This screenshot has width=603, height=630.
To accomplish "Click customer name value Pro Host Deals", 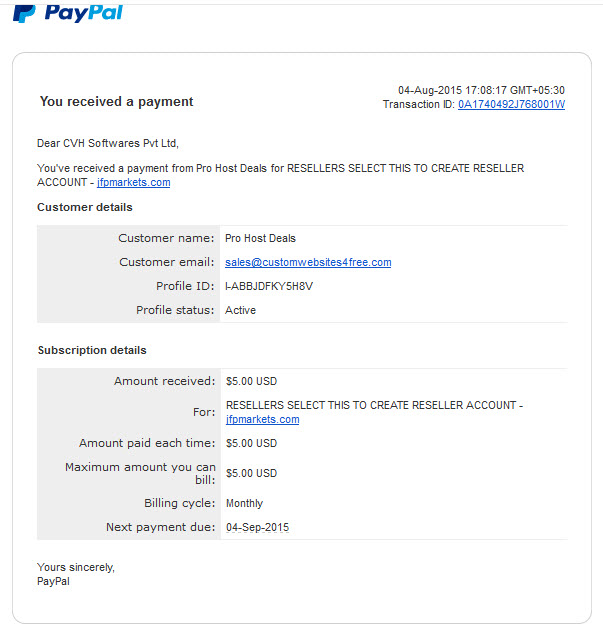I will pyautogui.click(x=260, y=238).
